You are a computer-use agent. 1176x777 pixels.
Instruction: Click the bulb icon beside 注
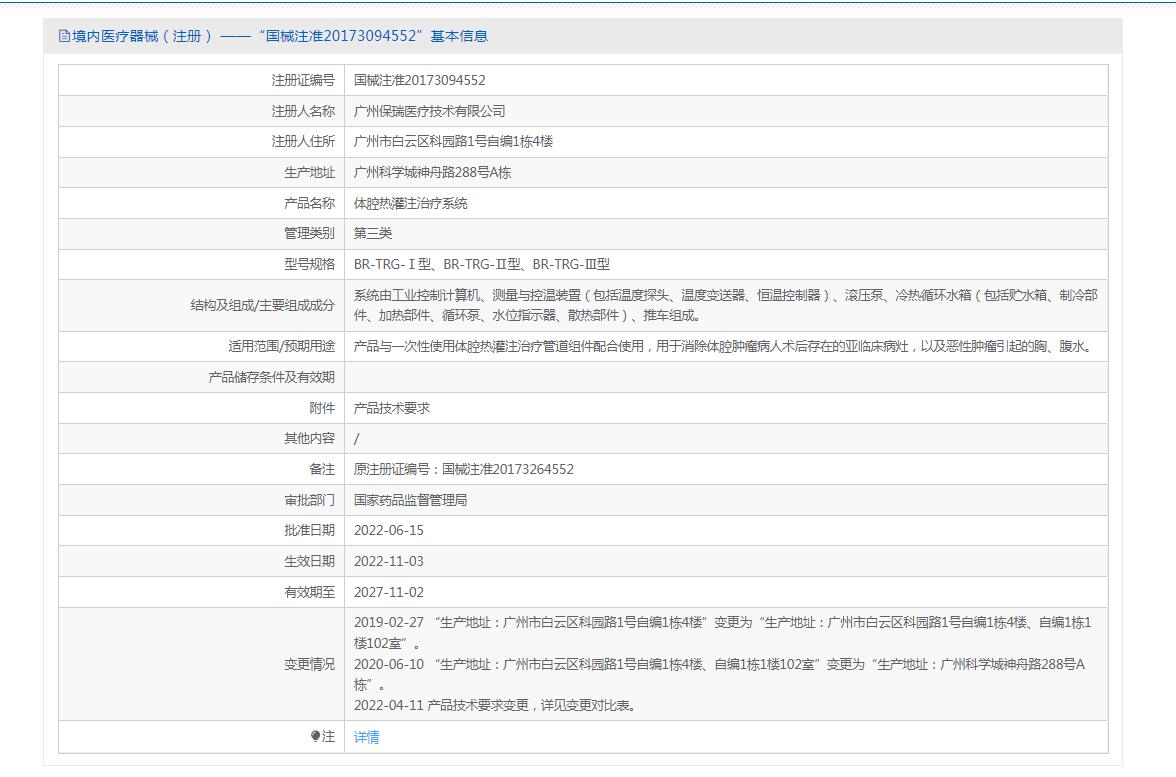pos(315,737)
